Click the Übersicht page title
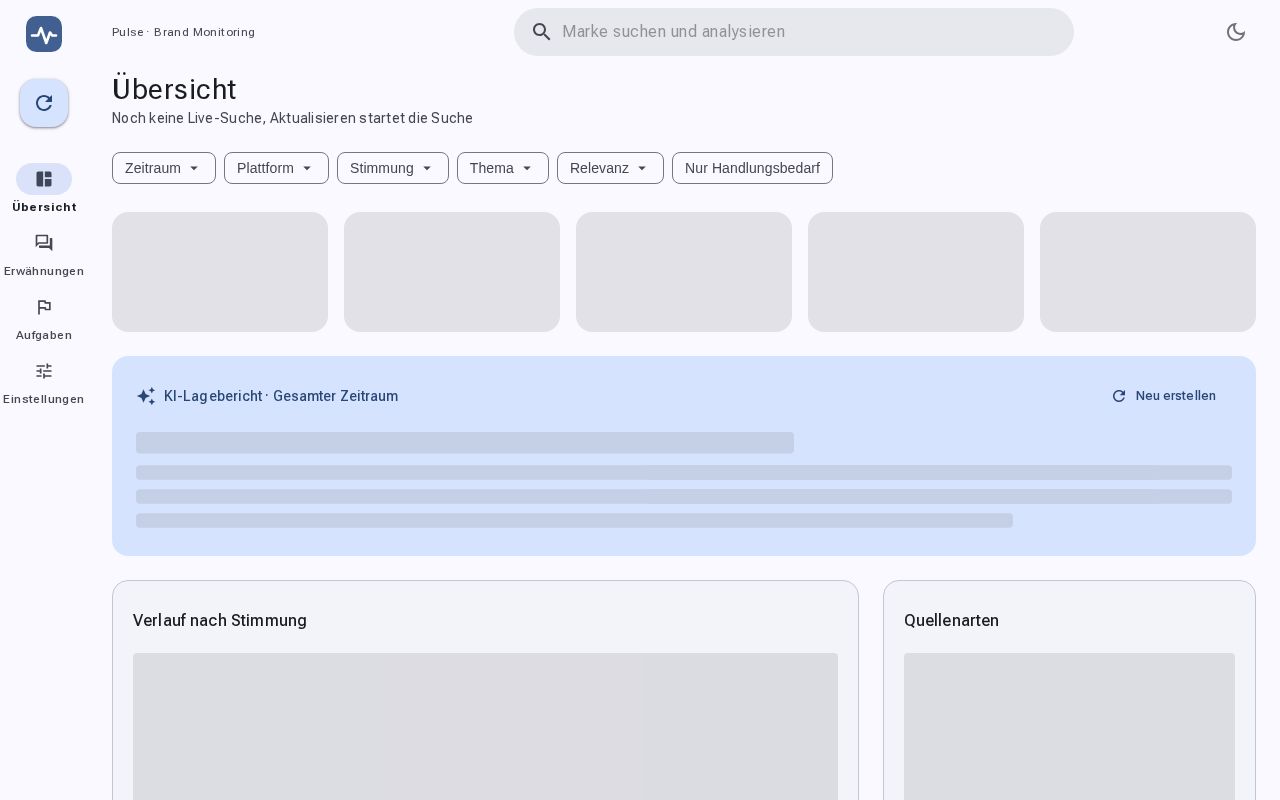 pyautogui.click(x=174, y=89)
